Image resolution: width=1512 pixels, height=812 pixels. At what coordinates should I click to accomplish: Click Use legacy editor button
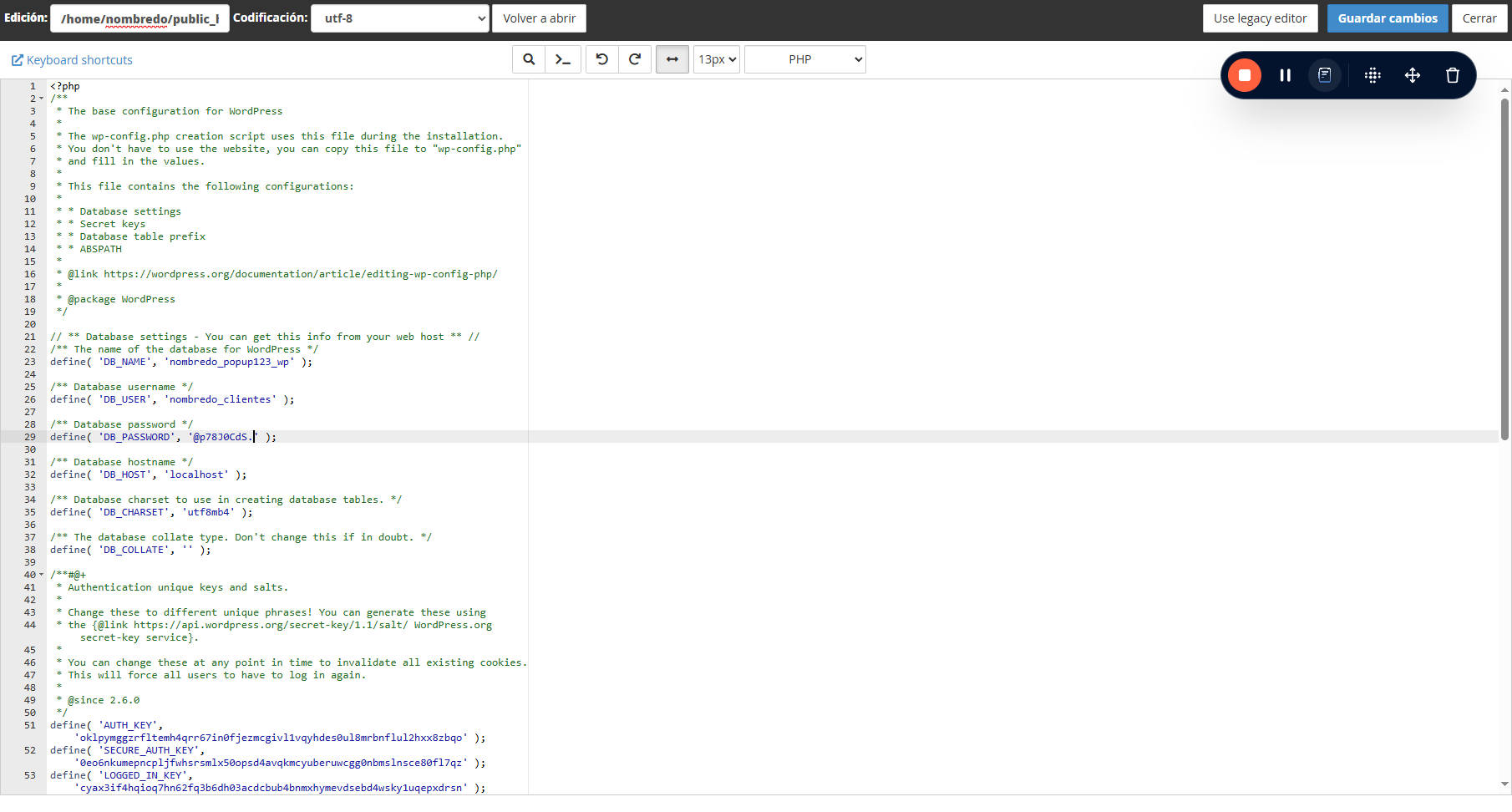coord(1261,18)
